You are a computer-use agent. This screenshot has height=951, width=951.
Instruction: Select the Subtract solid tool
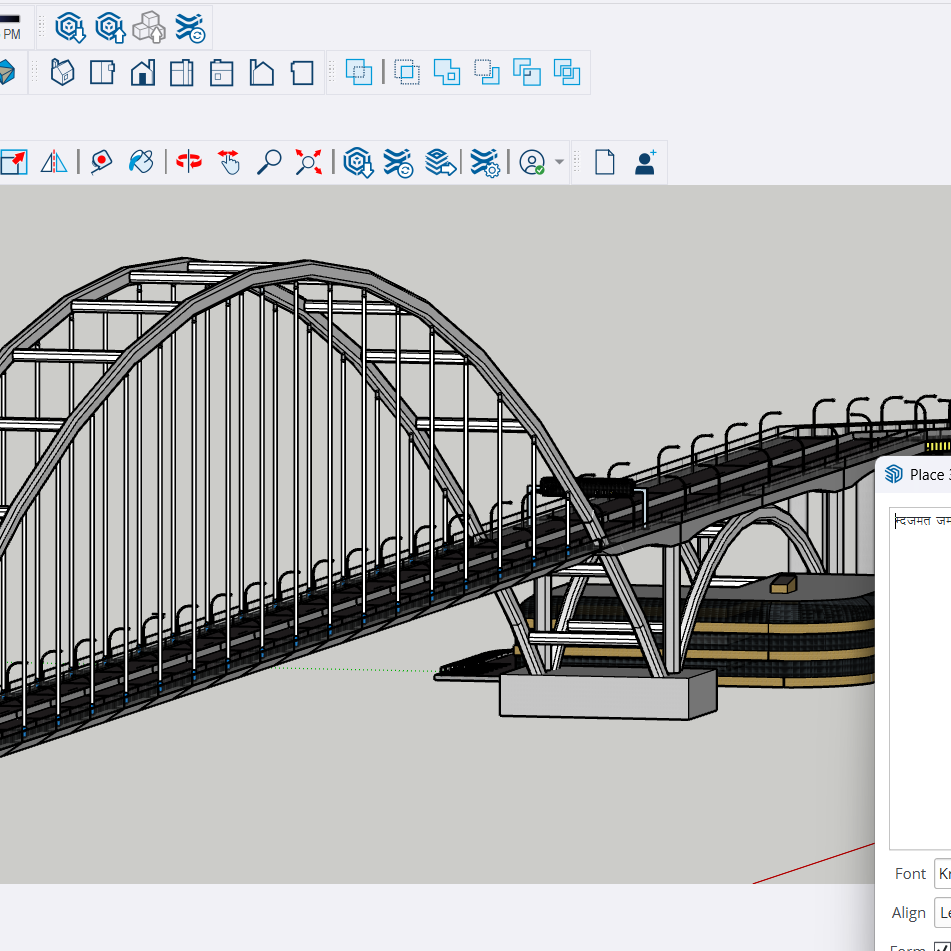[487, 72]
